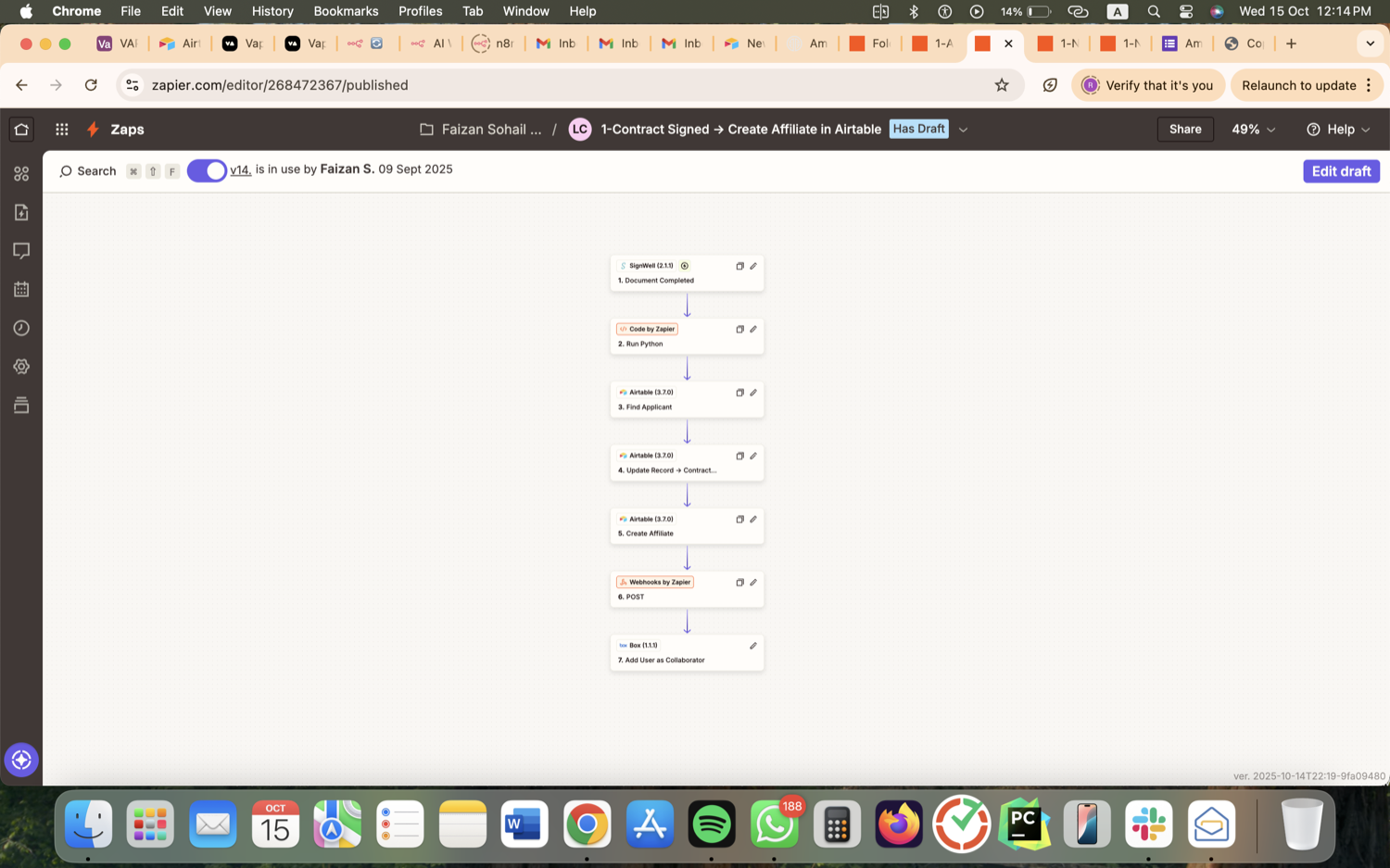Click the trigger status icon beside SignWell
This screenshot has height=868, width=1390.
click(x=685, y=266)
